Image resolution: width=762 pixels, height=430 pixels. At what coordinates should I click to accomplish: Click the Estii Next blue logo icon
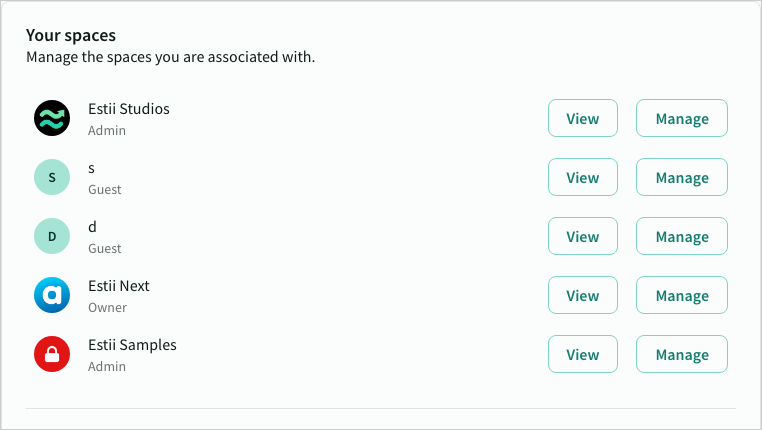click(x=51, y=296)
